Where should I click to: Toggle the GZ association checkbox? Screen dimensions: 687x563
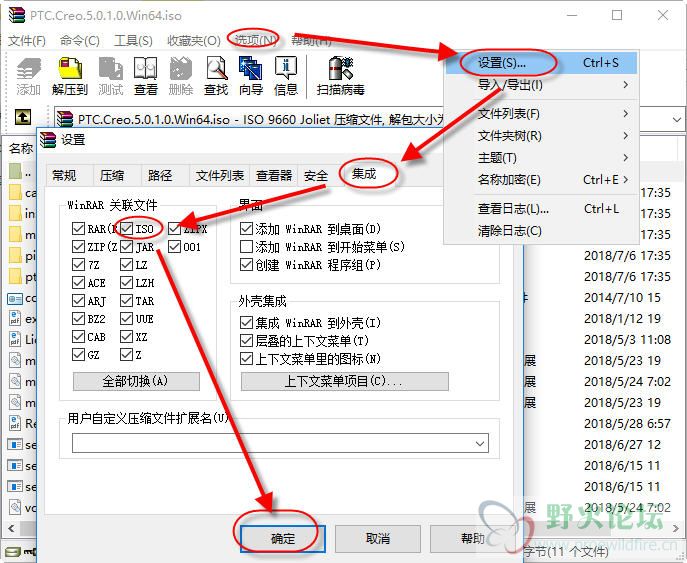coord(78,354)
